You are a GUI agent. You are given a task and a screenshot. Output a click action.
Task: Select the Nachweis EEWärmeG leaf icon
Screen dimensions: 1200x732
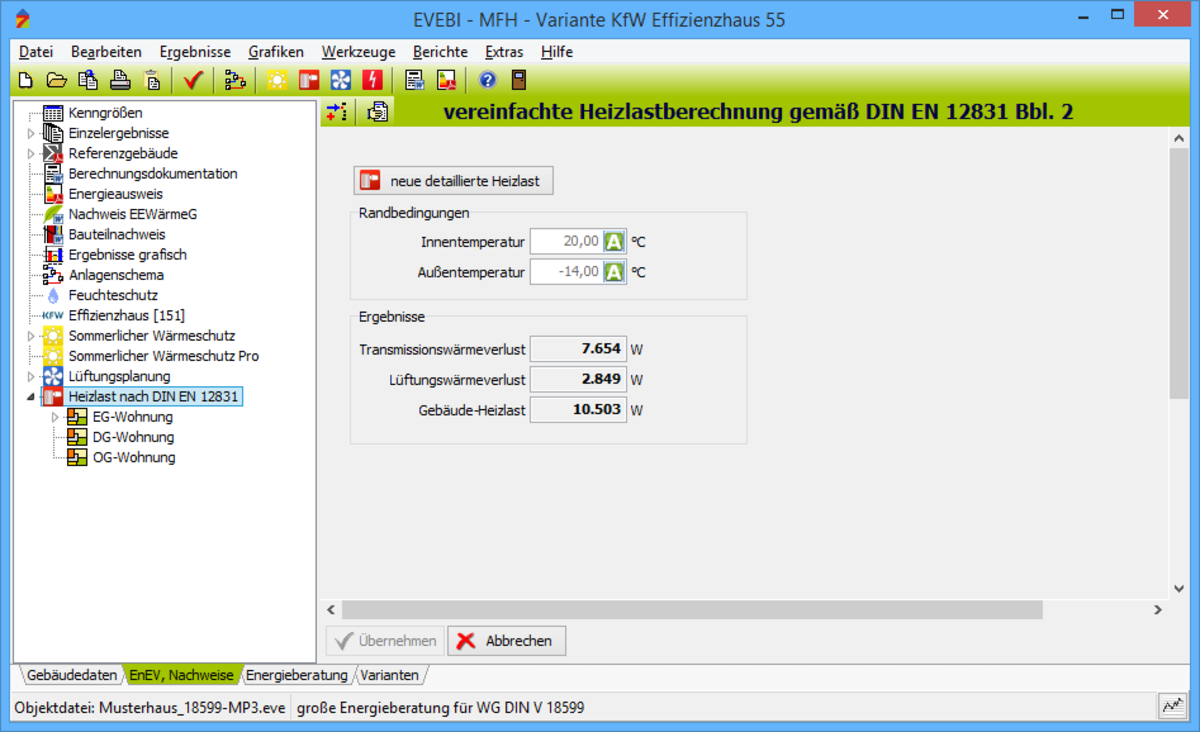coord(53,214)
